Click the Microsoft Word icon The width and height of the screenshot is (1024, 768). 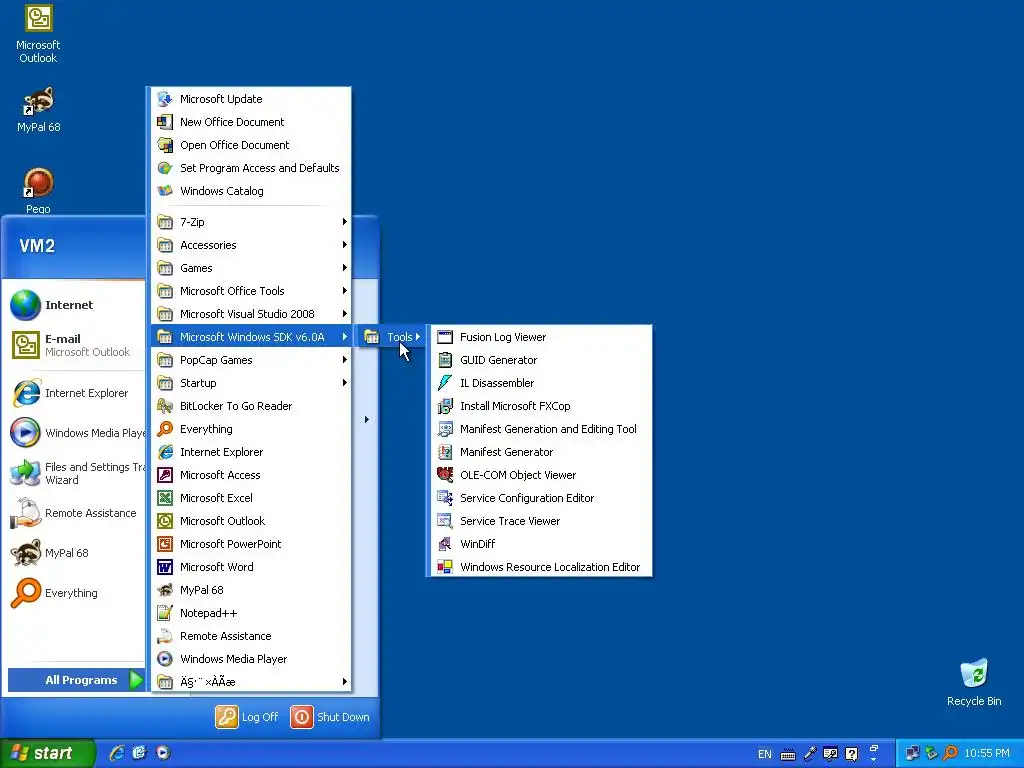(165, 567)
